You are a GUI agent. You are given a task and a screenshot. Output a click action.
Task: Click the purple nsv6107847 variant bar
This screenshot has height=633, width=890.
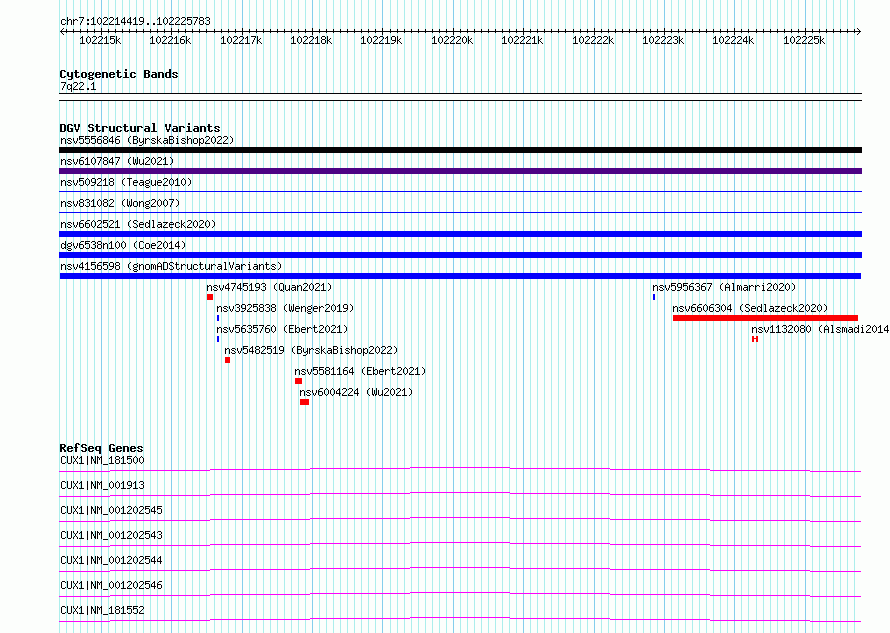460,171
